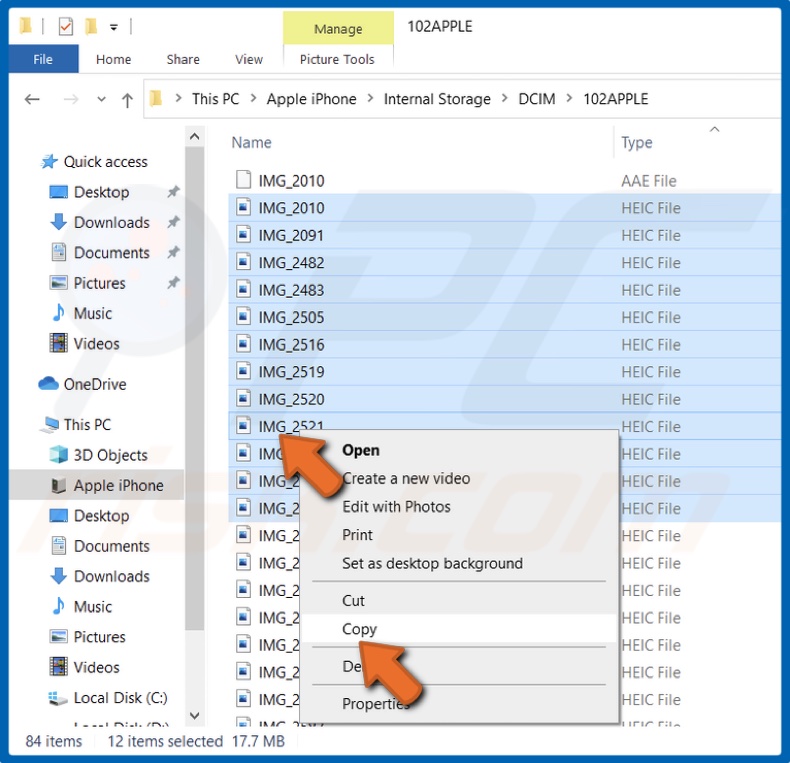The width and height of the screenshot is (790, 763).
Task: Select the IMG_2483 file icon
Action: 243,289
